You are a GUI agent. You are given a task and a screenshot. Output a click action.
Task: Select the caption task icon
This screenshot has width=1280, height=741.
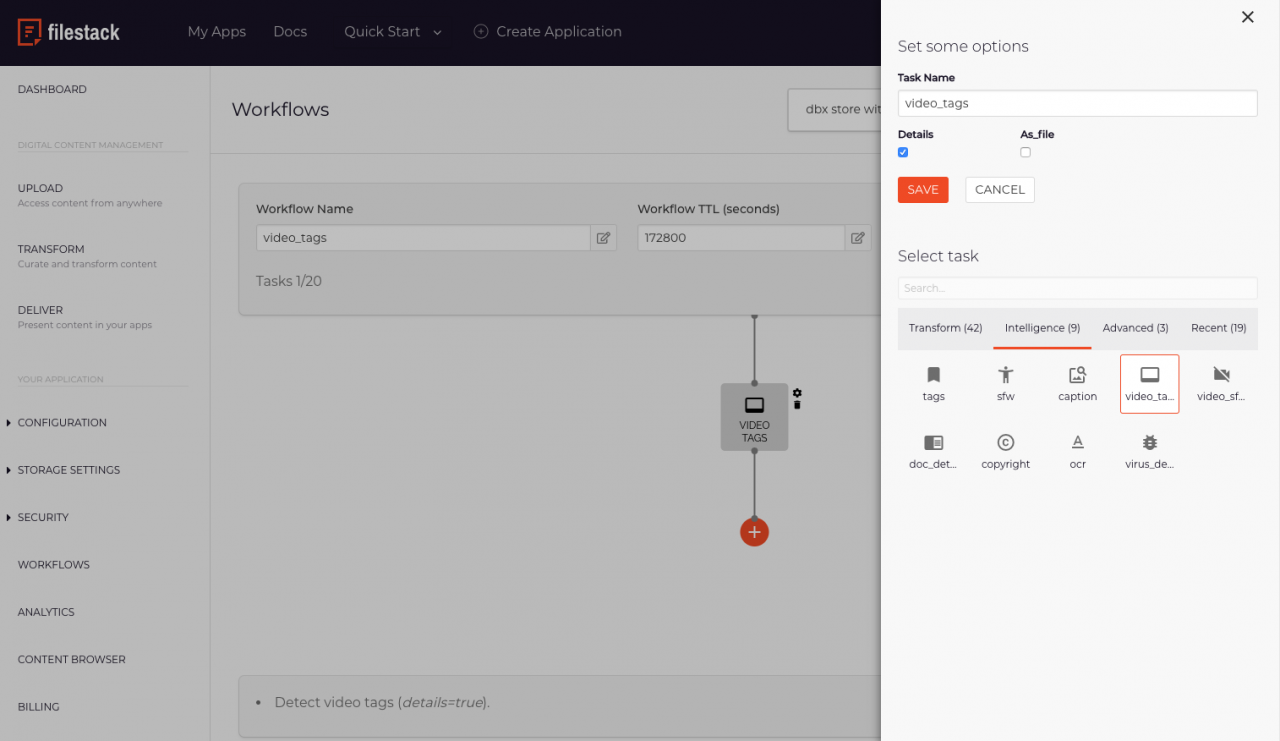(x=1077, y=383)
